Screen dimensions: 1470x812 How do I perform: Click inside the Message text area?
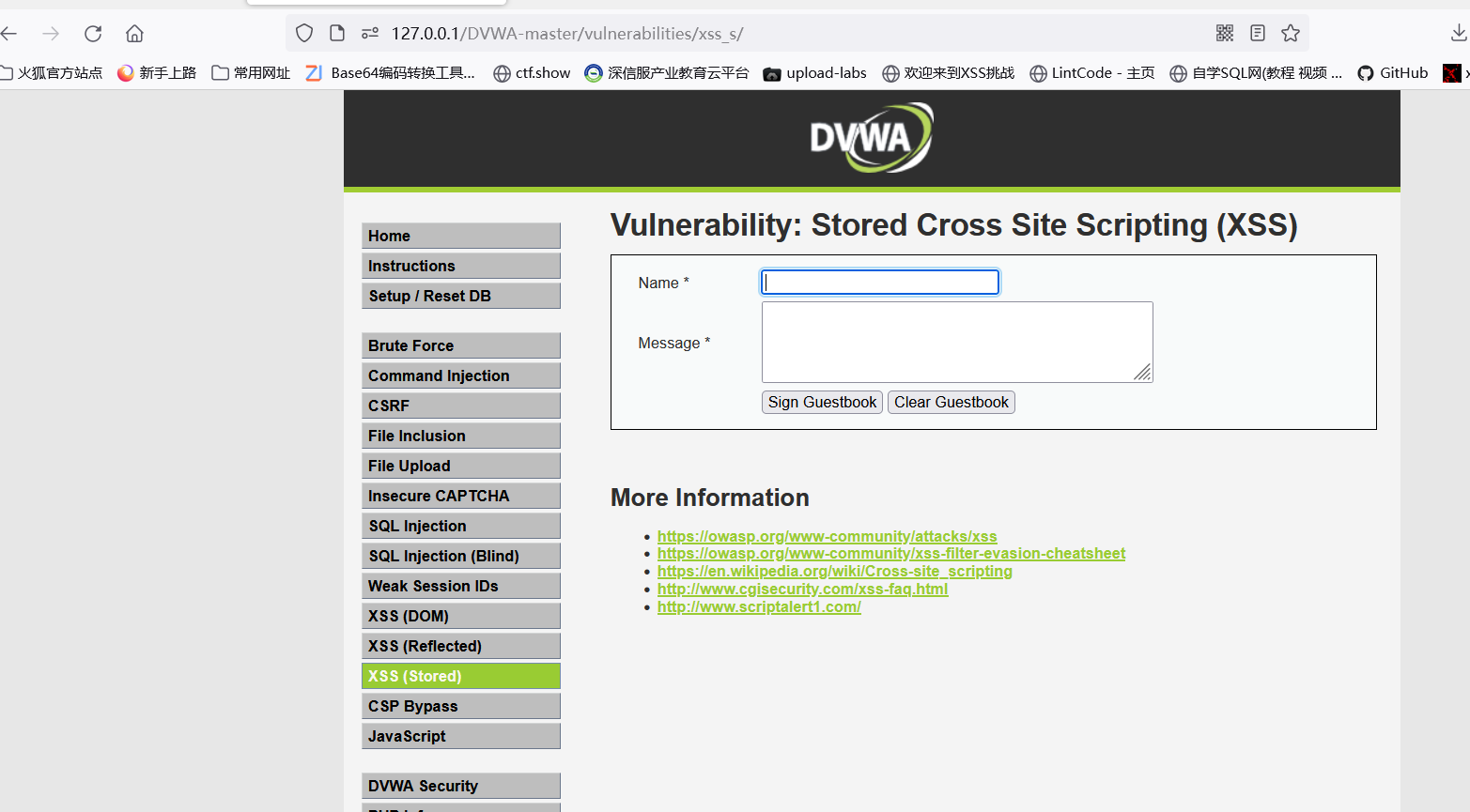click(x=956, y=342)
